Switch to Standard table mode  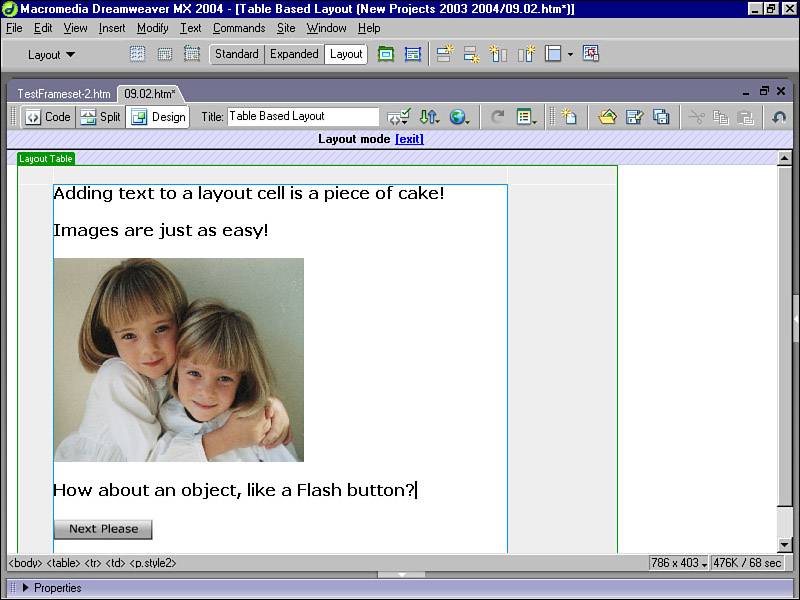click(236, 54)
